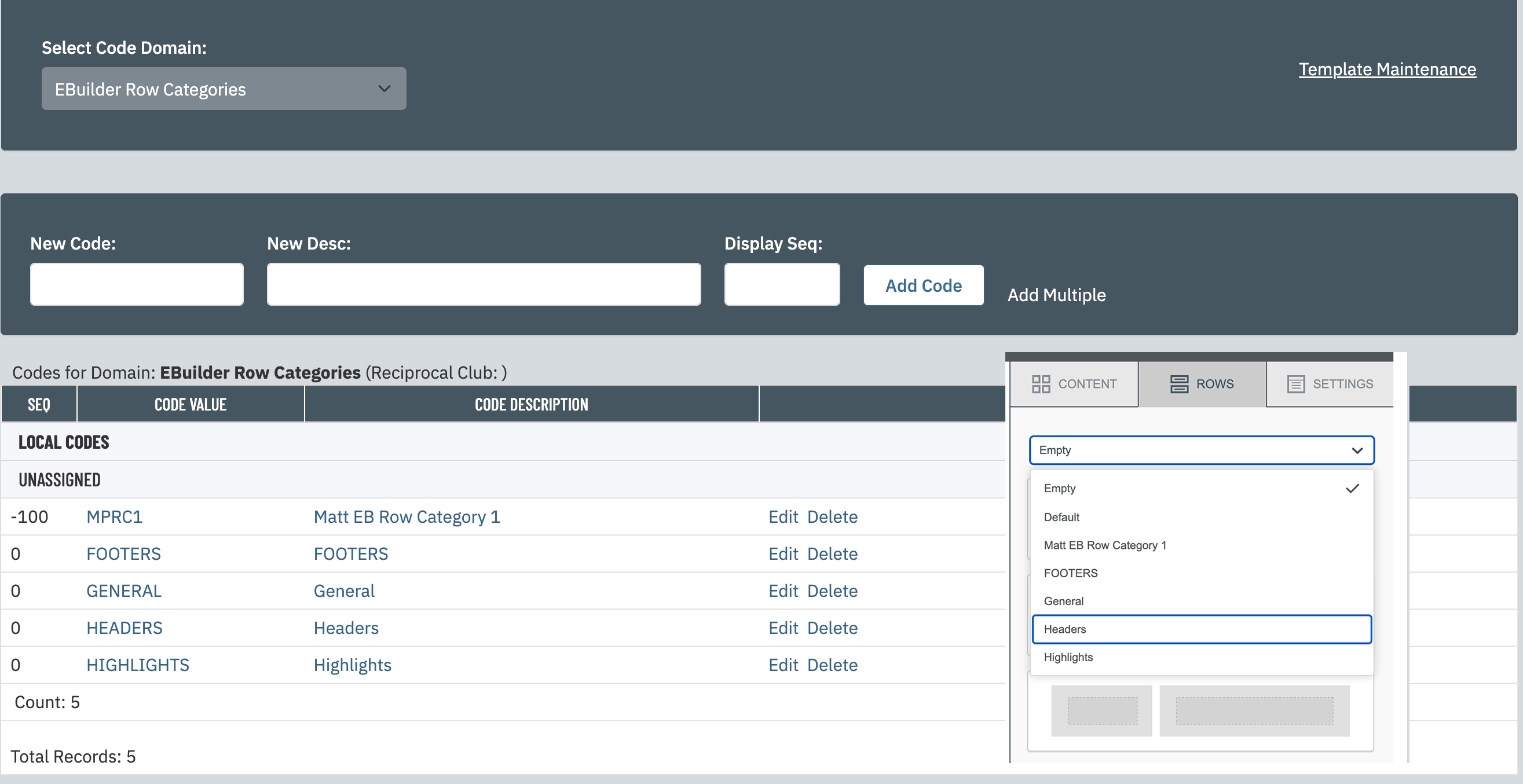The height and width of the screenshot is (784, 1523).
Task: Delete the FOOTERS code row
Action: tap(833, 554)
